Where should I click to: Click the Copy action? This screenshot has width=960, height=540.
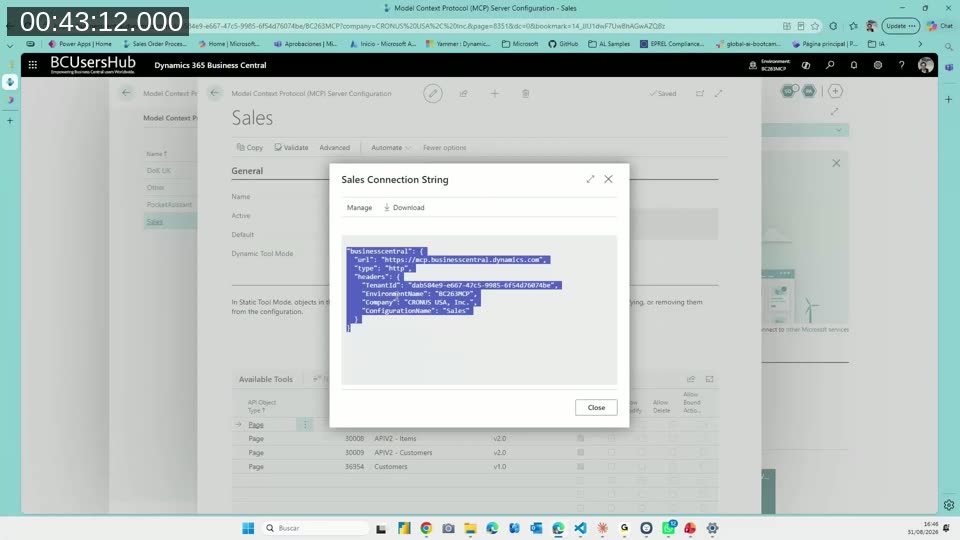click(x=250, y=148)
